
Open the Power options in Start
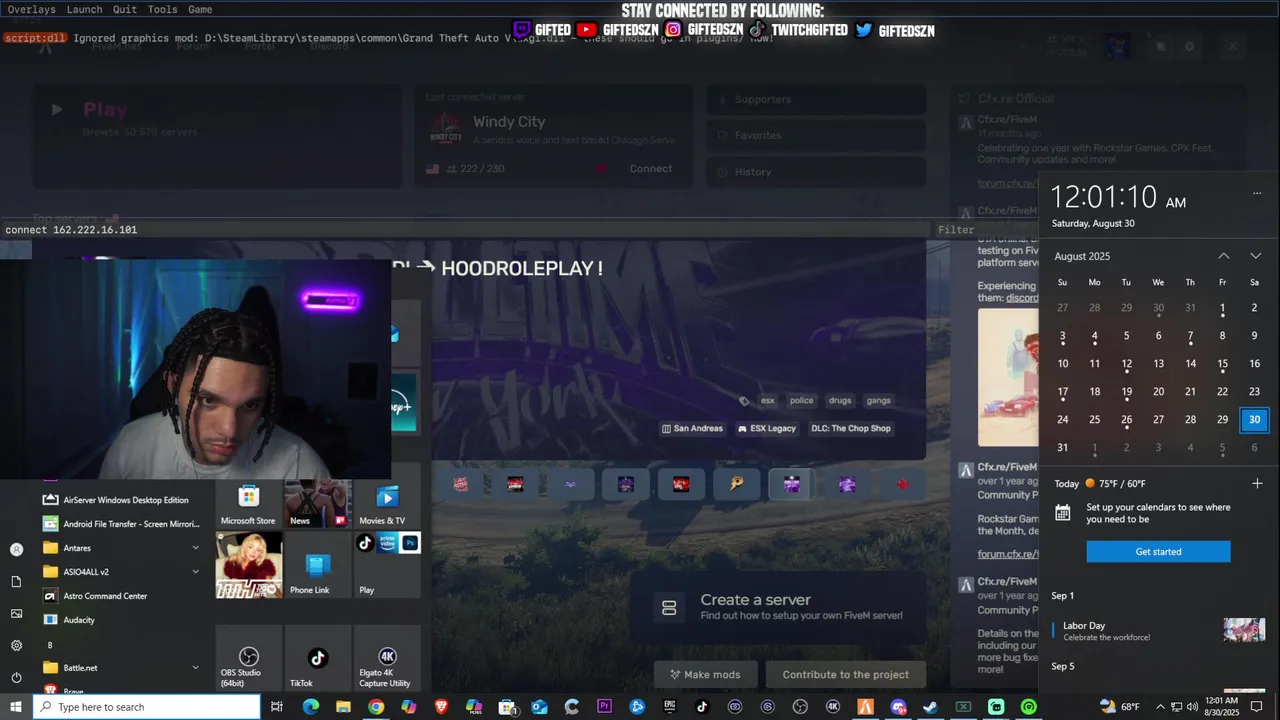tap(16, 677)
